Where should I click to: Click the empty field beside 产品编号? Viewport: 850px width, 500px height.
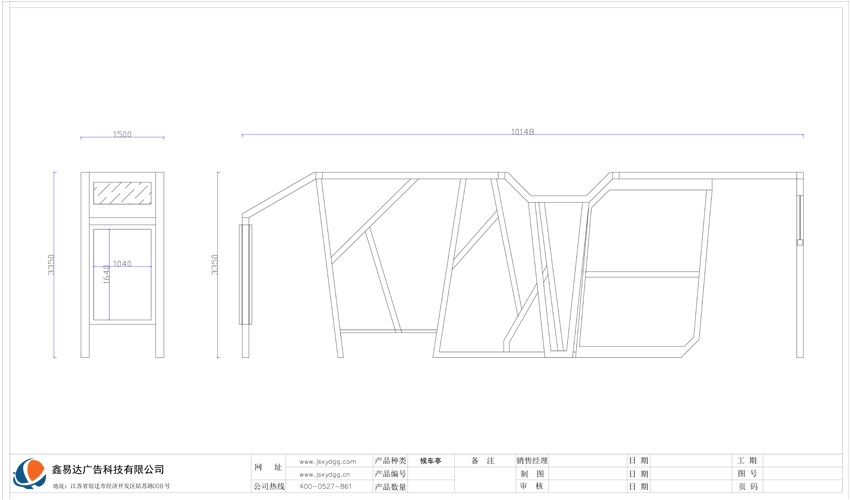(430, 474)
